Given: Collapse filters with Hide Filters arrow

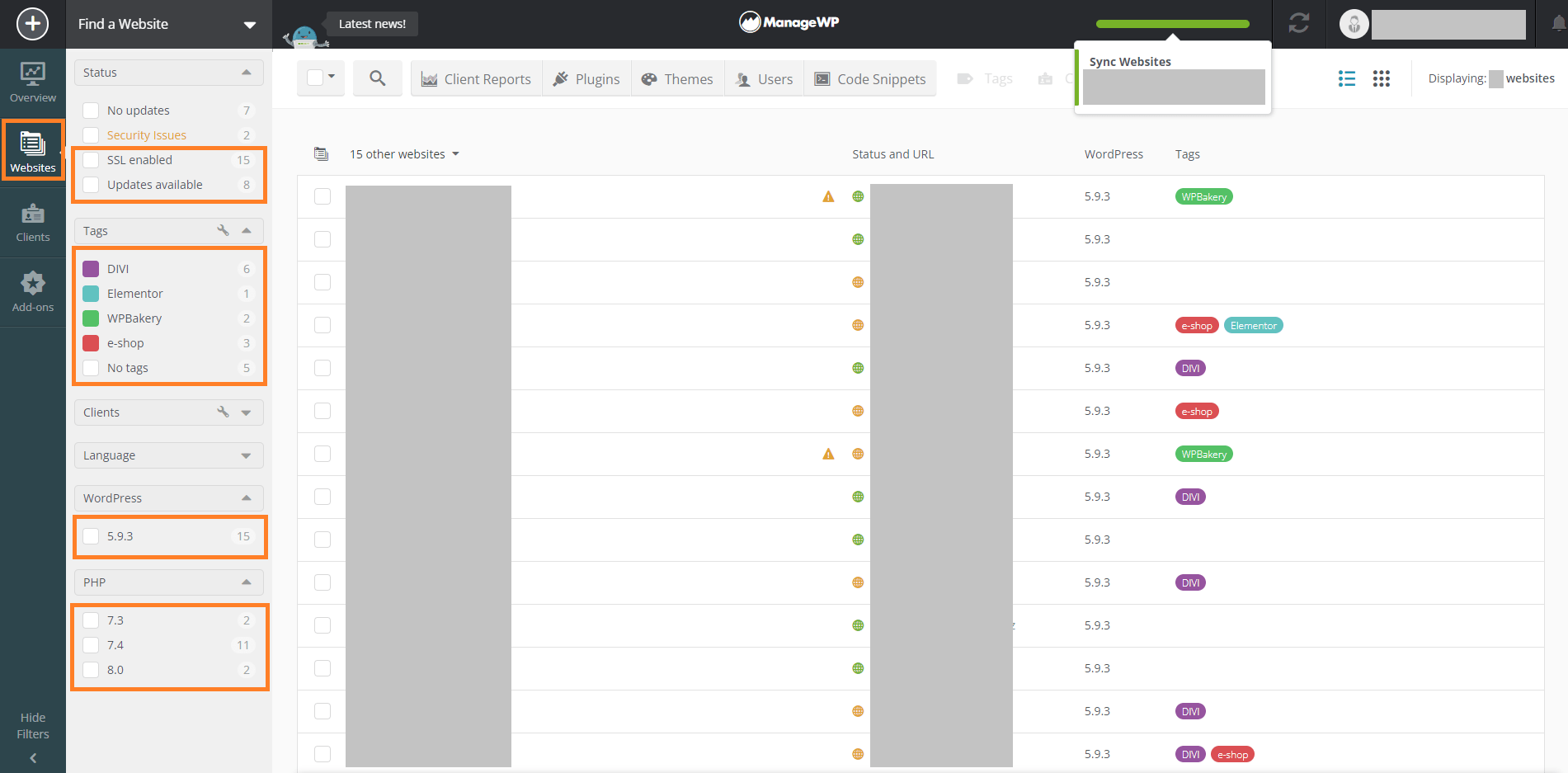Looking at the screenshot, I should pos(33,758).
